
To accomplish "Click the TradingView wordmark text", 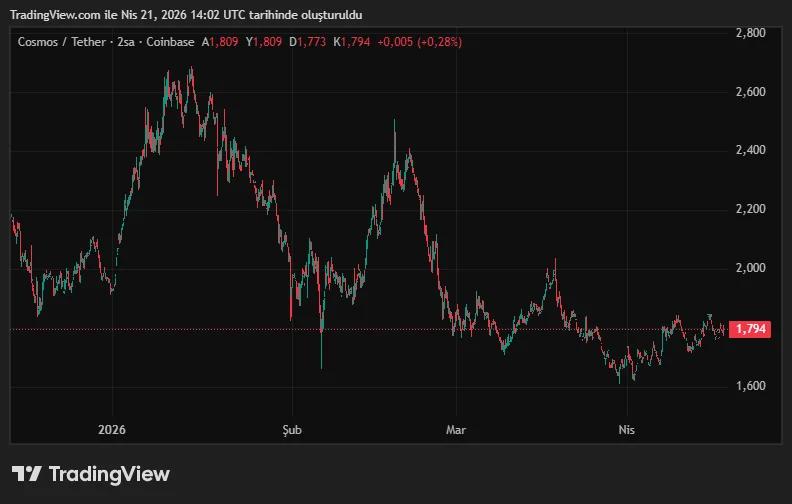I will point(109,474).
